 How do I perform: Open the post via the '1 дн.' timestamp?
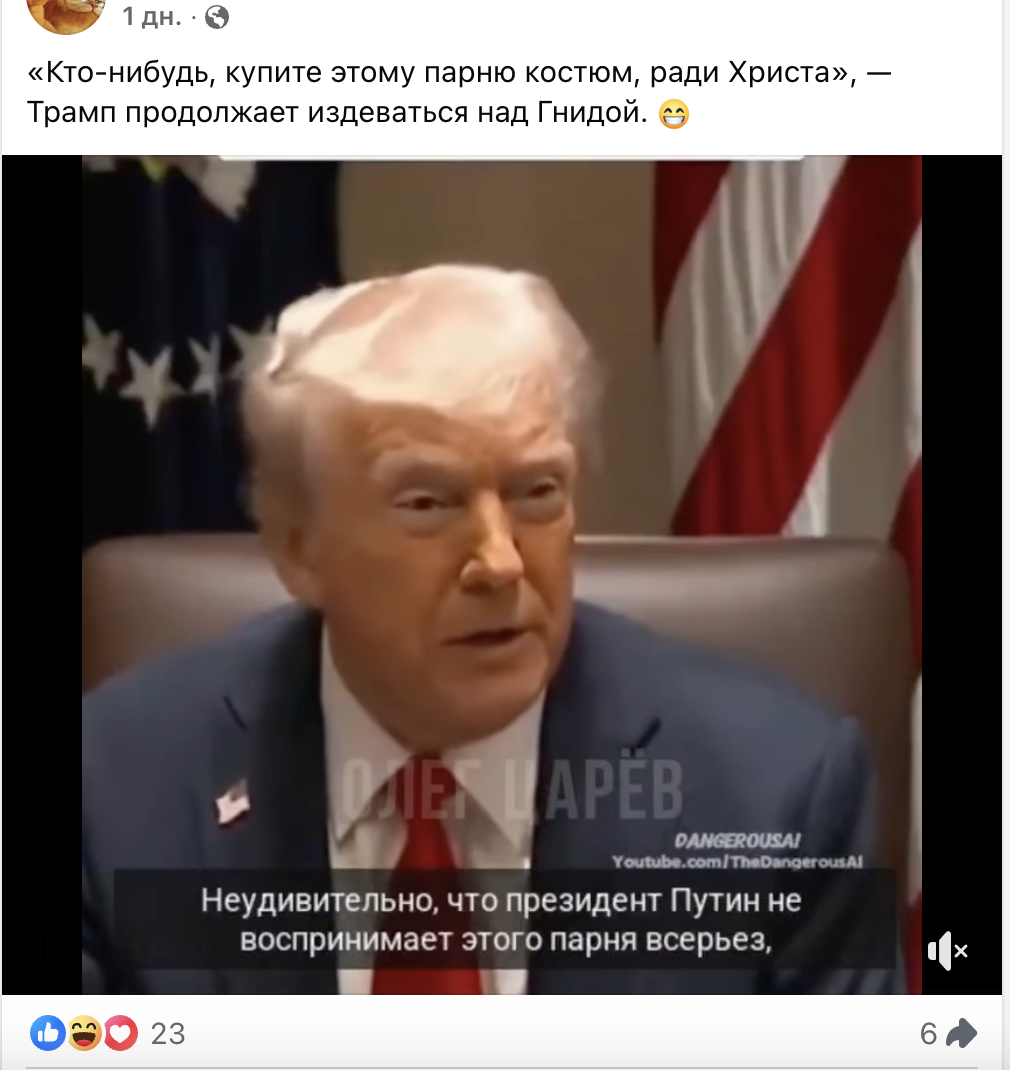(x=152, y=16)
